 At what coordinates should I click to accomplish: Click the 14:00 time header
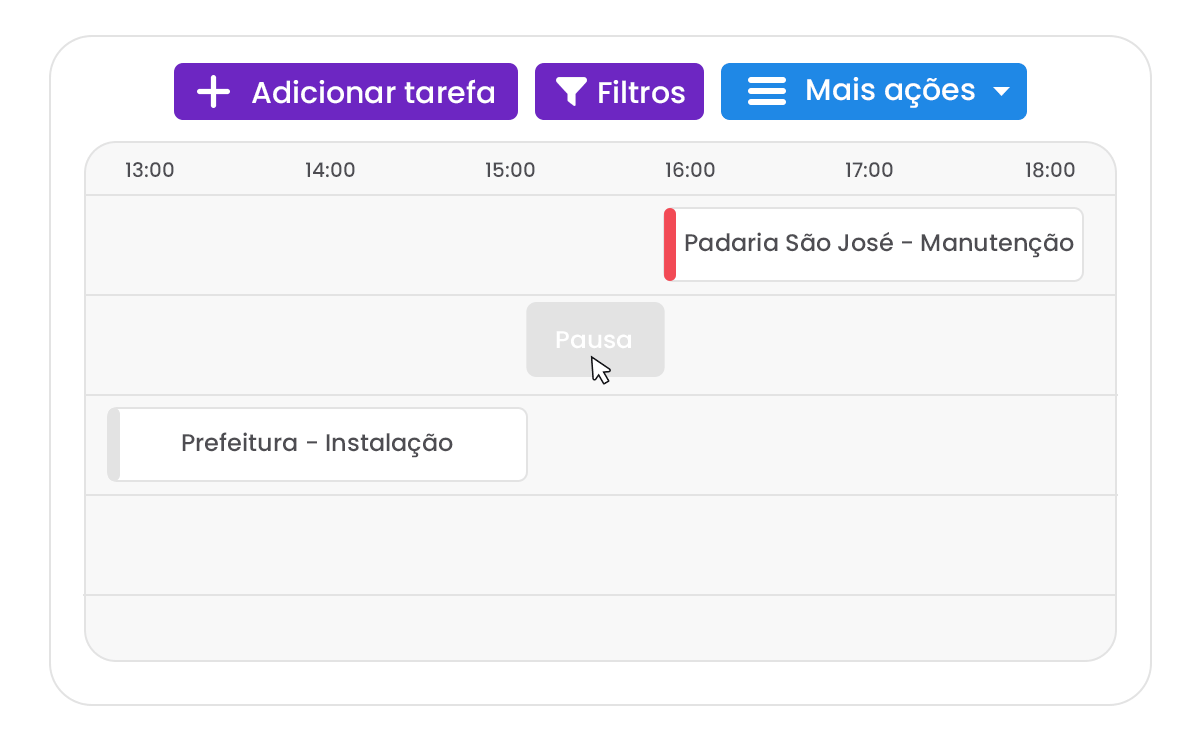point(330,170)
